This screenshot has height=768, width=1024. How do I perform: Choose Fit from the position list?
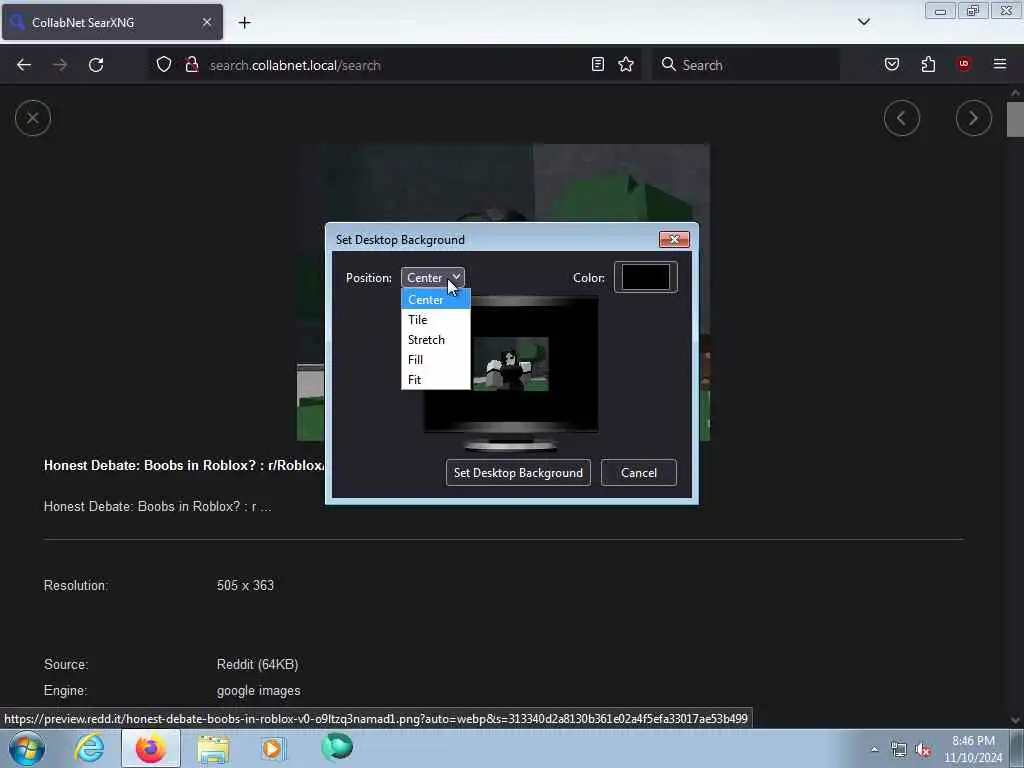click(x=436, y=380)
